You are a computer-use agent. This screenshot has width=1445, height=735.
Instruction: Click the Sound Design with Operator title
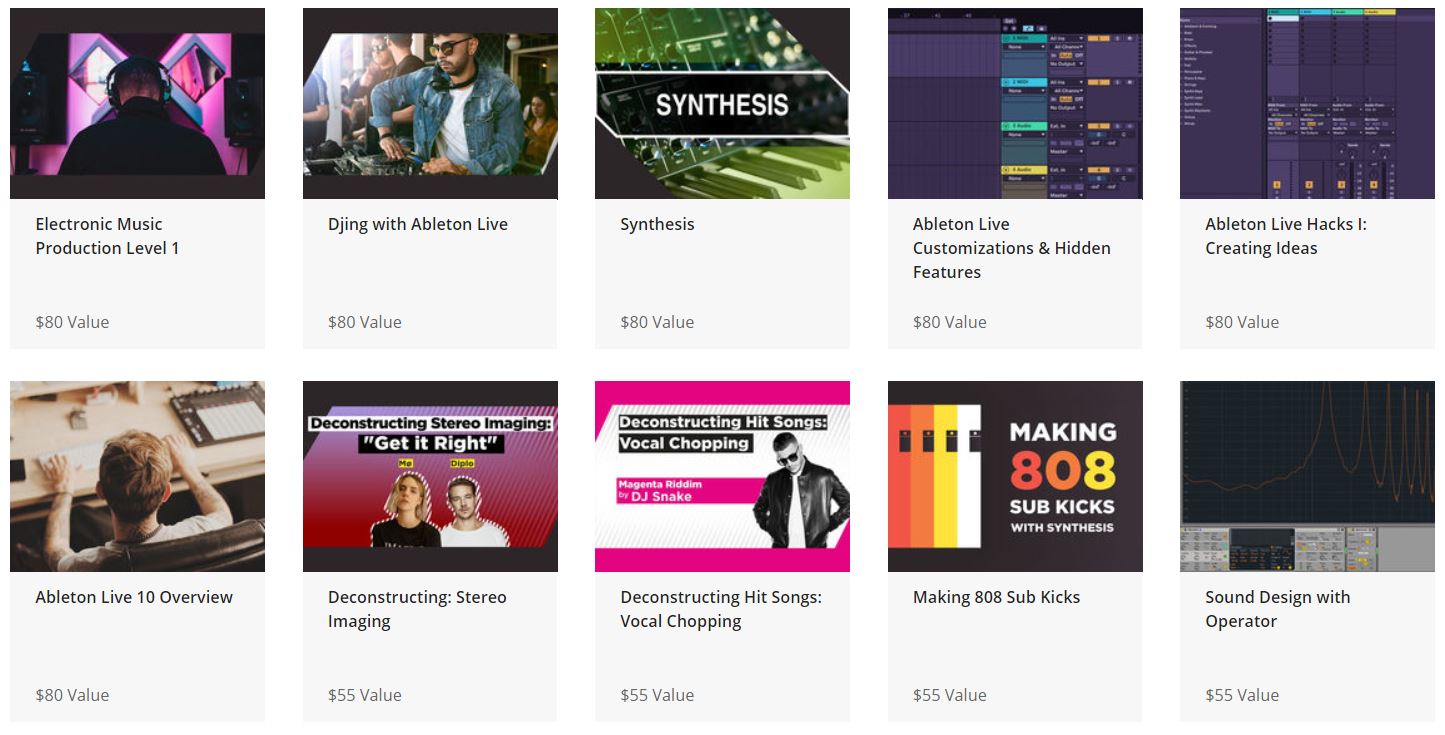coord(1278,609)
